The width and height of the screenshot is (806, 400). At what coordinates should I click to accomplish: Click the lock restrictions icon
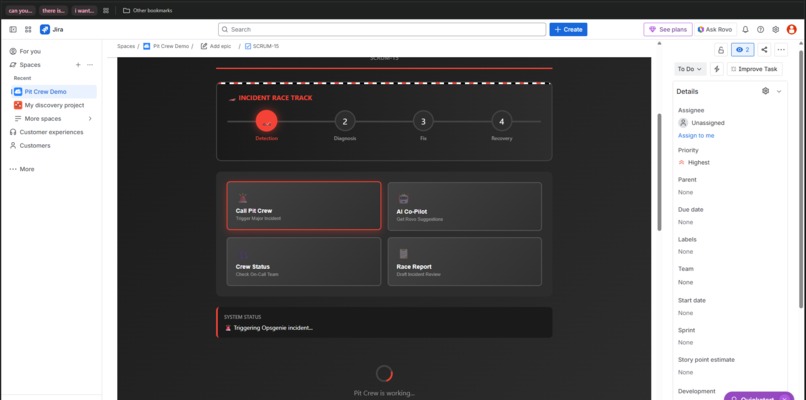click(x=721, y=50)
